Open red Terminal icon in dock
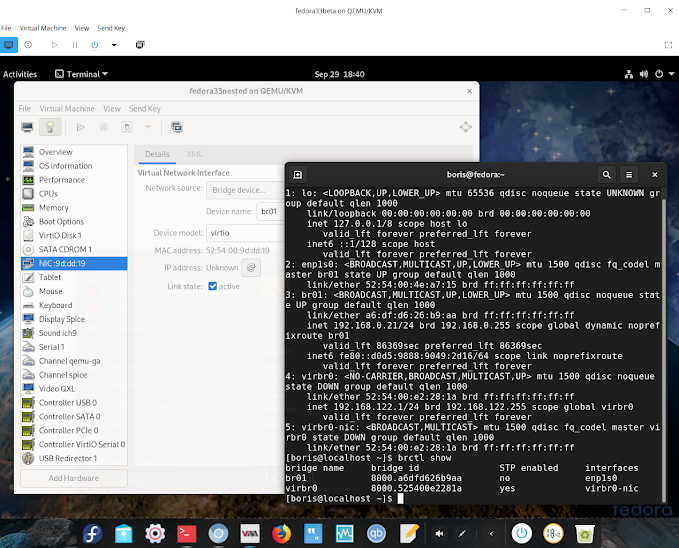679x548 pixels. (x=187, y=534)
